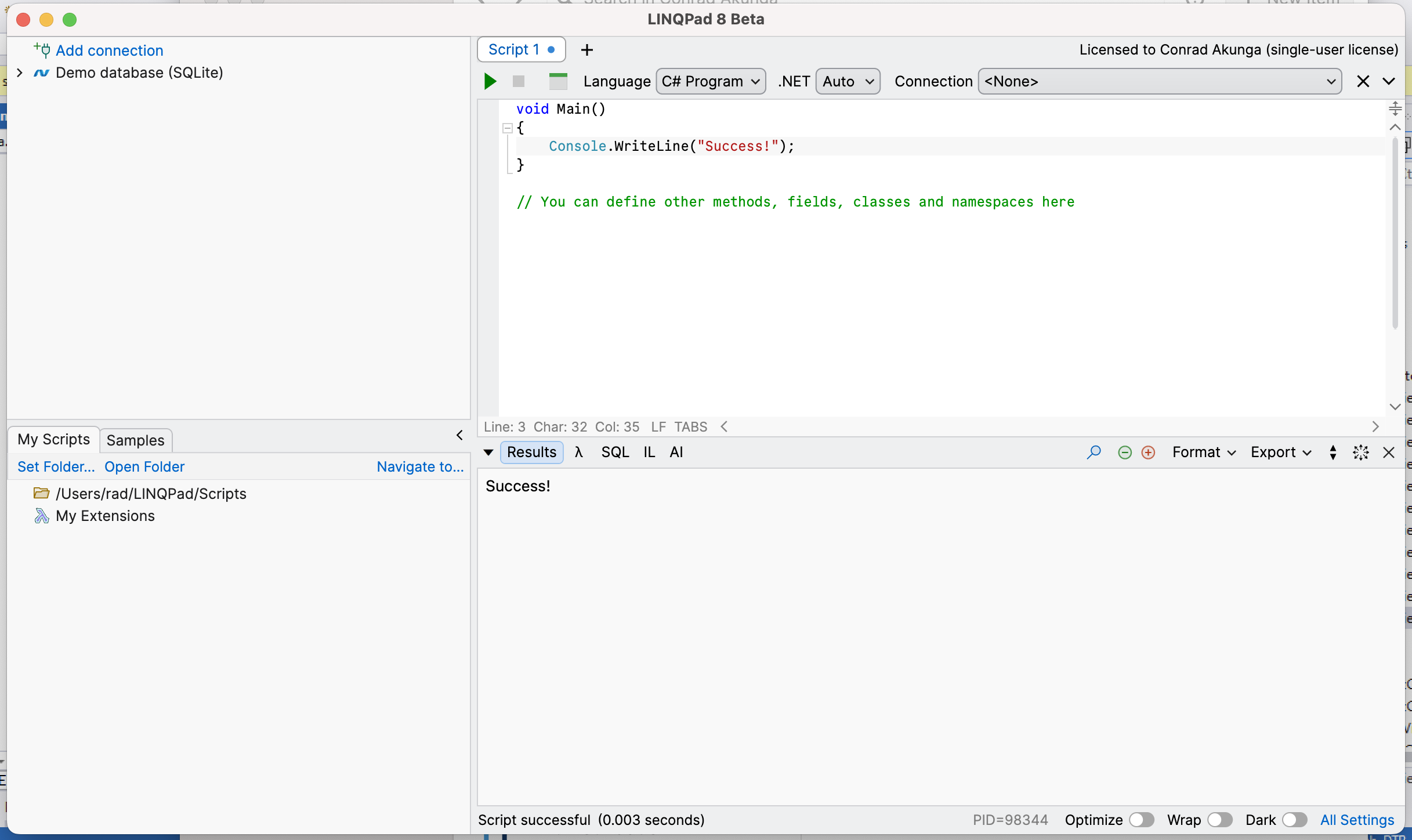Maximize results pane with the arrows icon

click(1360, 452)
